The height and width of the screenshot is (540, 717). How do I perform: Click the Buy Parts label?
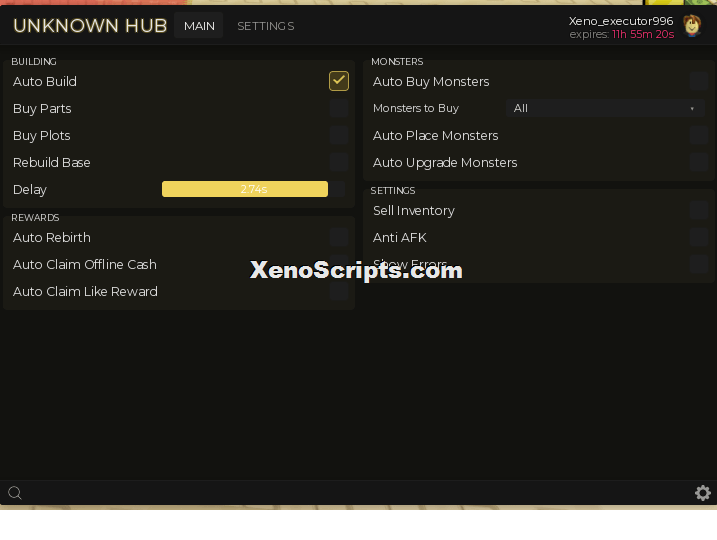pyautogui.click(x=42, y=108)
